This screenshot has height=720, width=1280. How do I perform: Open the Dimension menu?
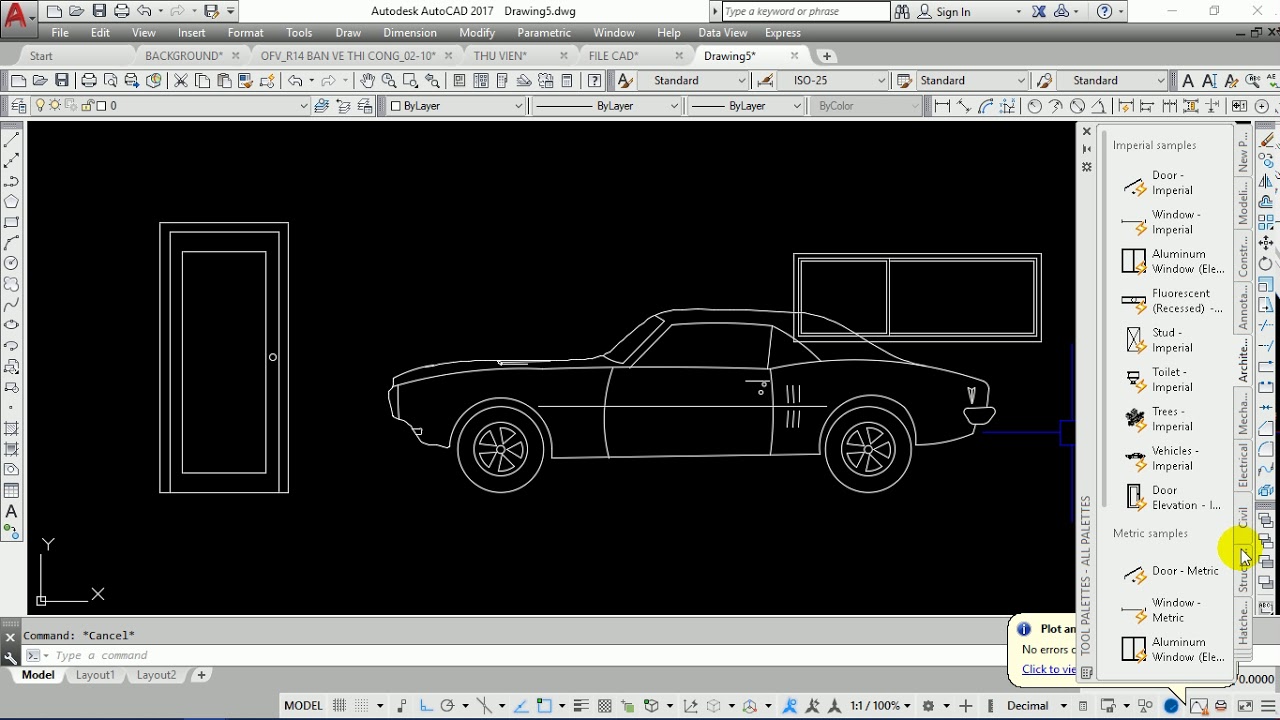(x=410, y=33)
